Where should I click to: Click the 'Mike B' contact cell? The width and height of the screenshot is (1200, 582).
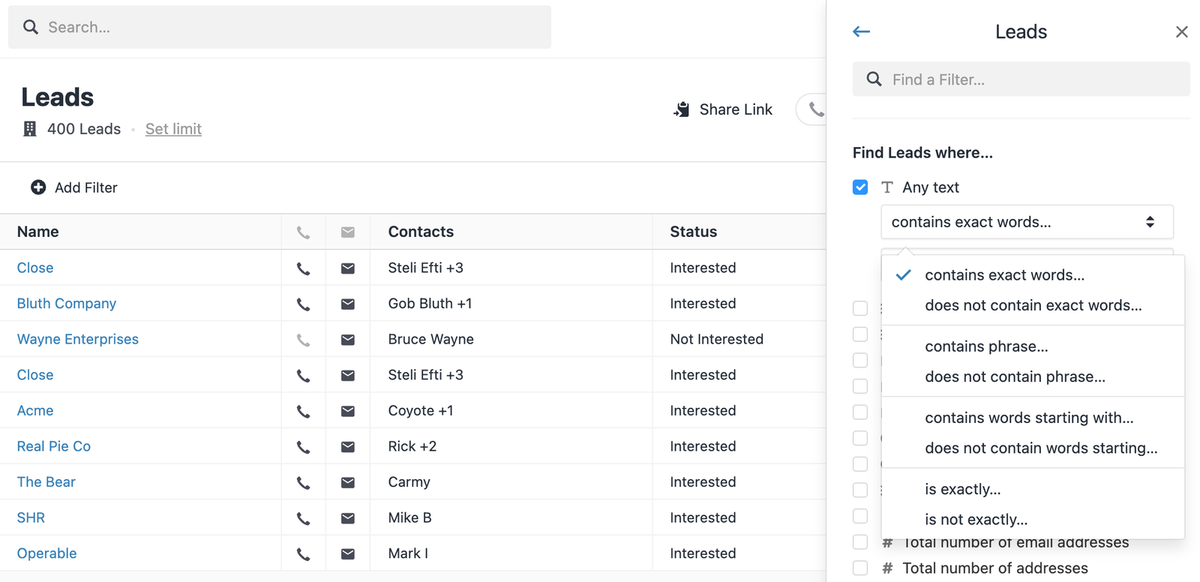point(410,518)
